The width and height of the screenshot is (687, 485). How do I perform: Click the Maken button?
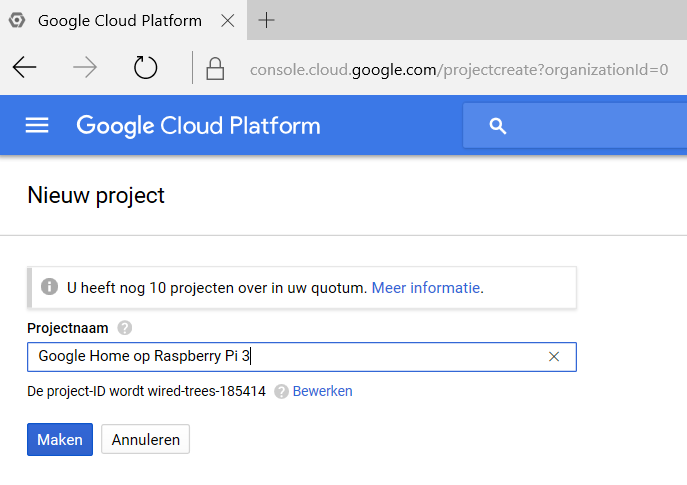click(60, 439)
